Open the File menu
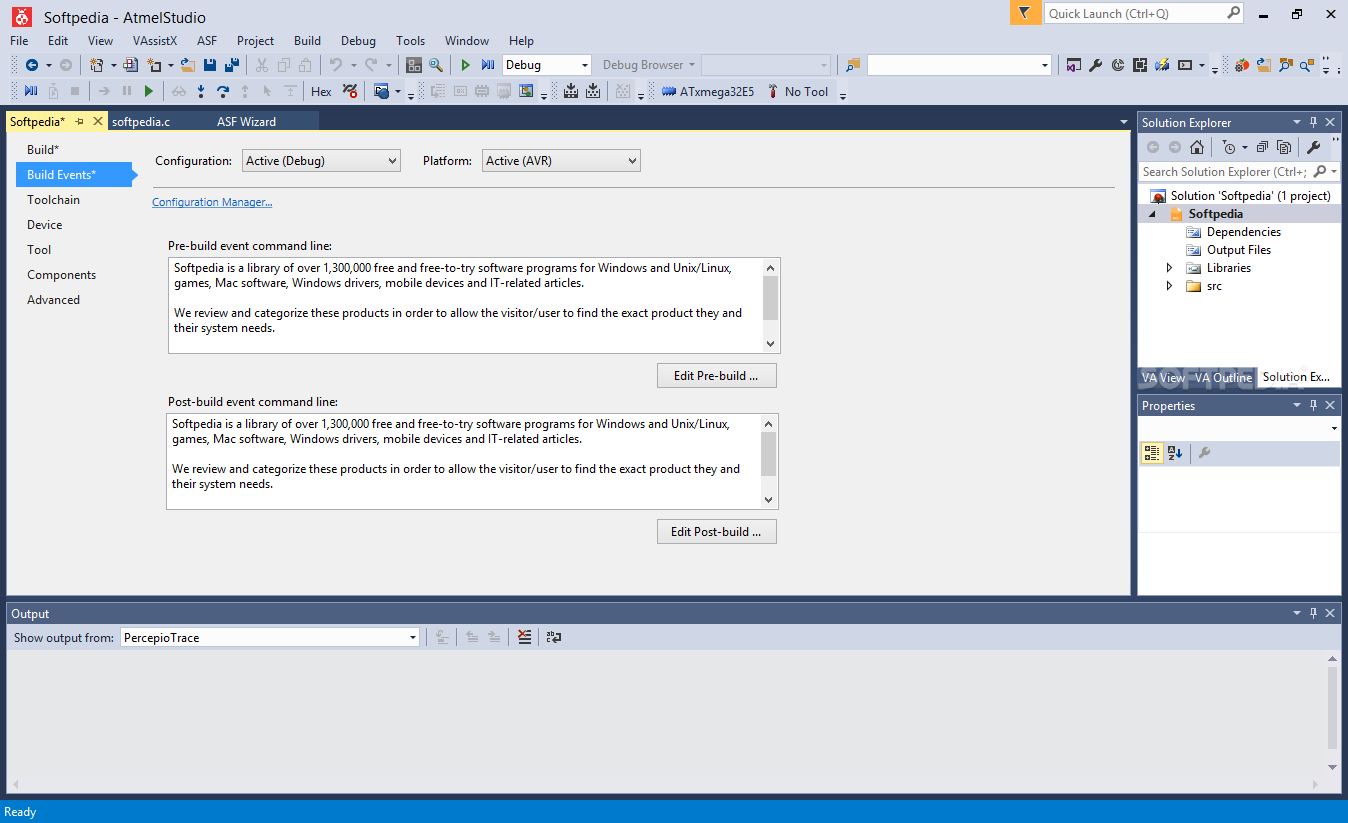Viewport: 1348px width, 823px height. (x=19, y=41)
